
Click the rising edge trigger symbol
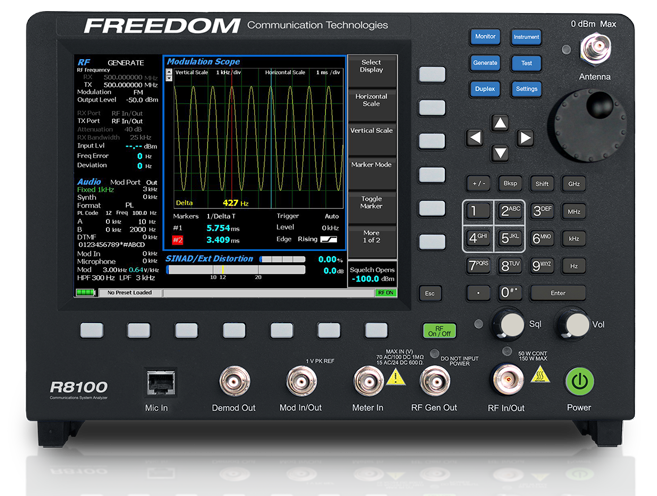click(x=328, y=239)
